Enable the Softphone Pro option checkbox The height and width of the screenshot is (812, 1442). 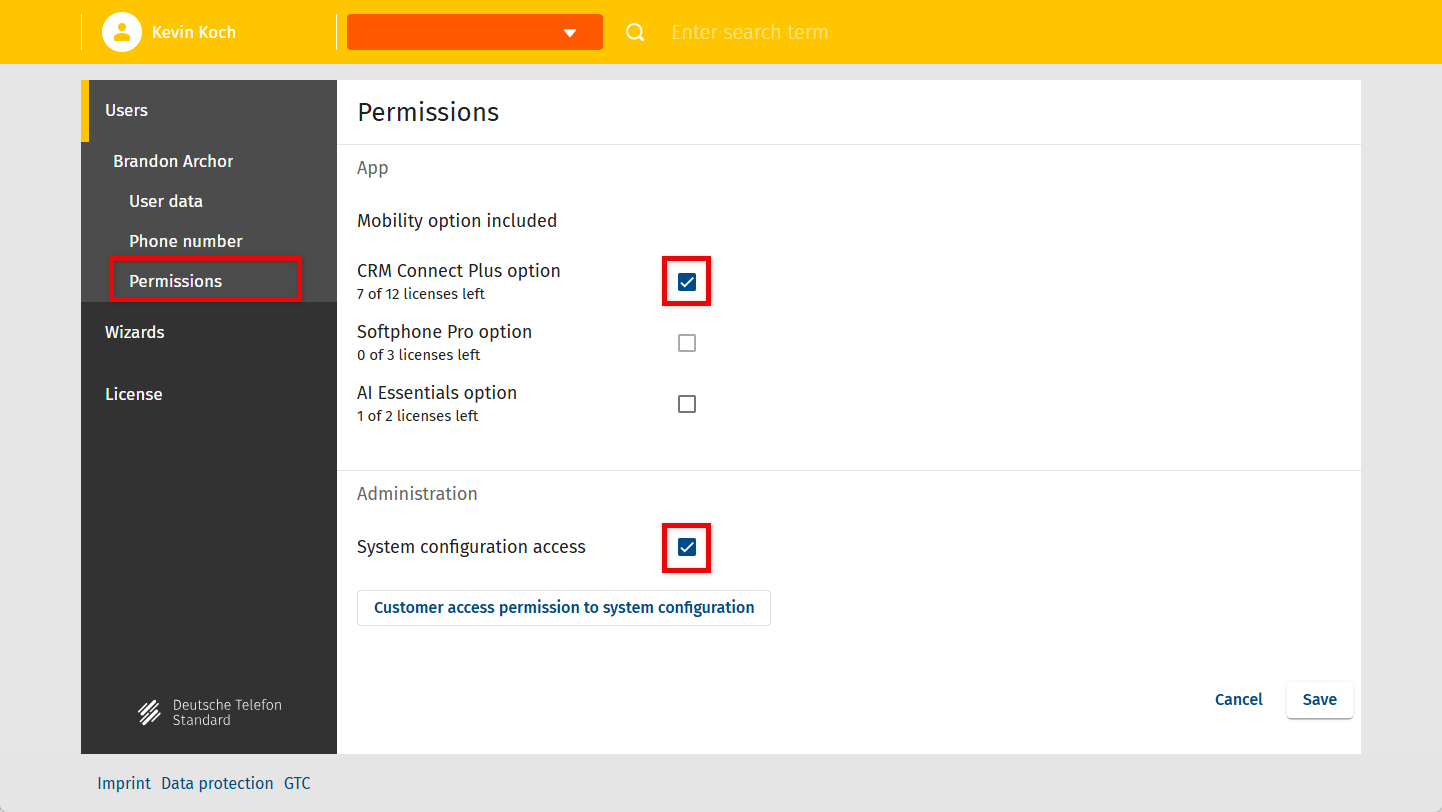[687, 343]
